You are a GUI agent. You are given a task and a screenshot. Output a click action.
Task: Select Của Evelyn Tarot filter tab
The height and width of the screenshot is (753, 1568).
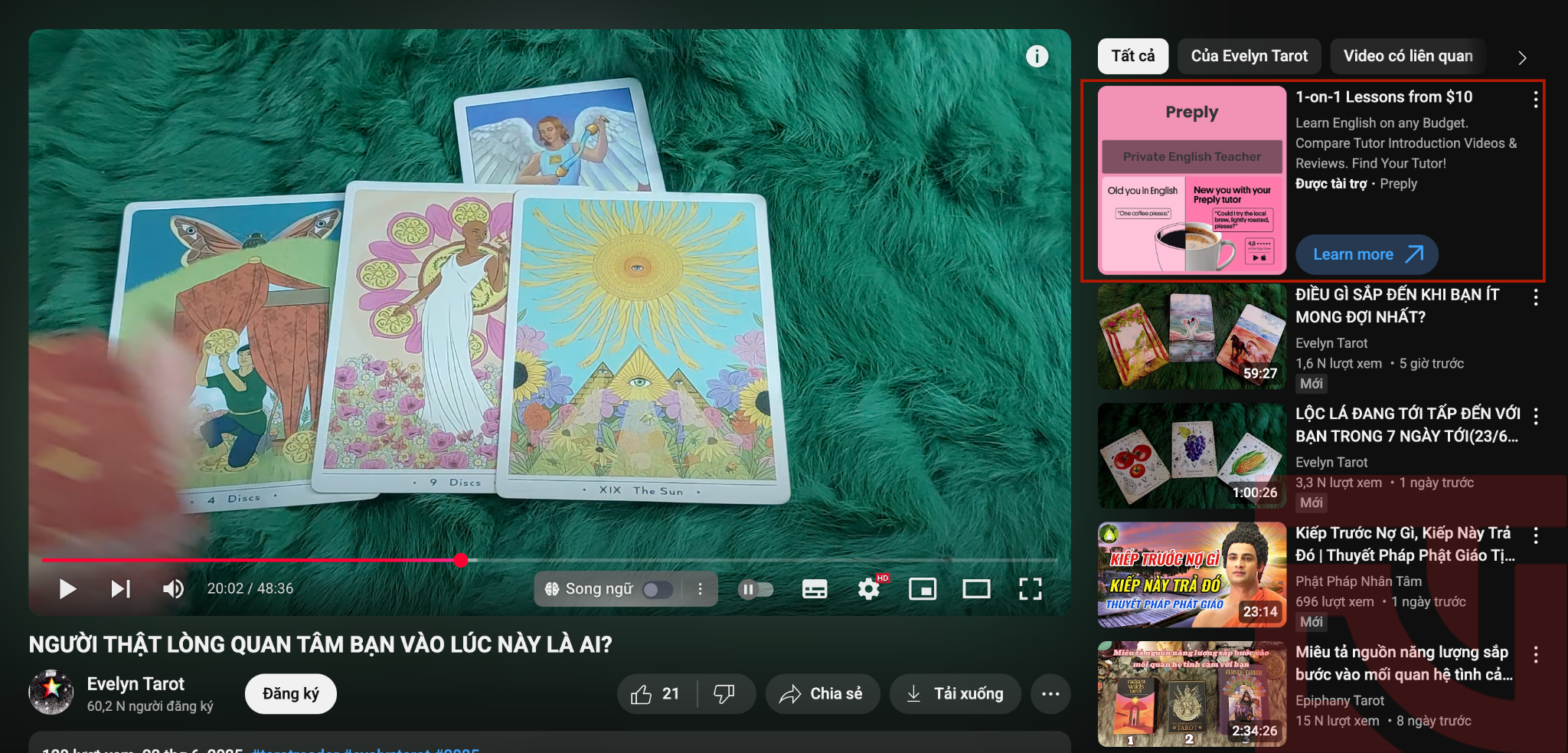1249,56
